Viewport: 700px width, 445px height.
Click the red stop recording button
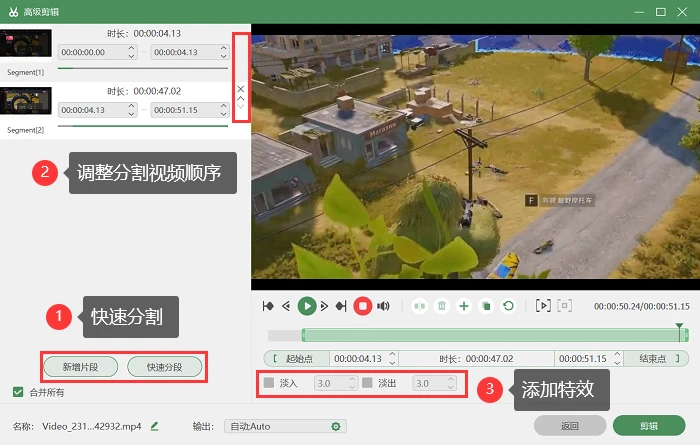pyautogui.click(x=362, y=306)
